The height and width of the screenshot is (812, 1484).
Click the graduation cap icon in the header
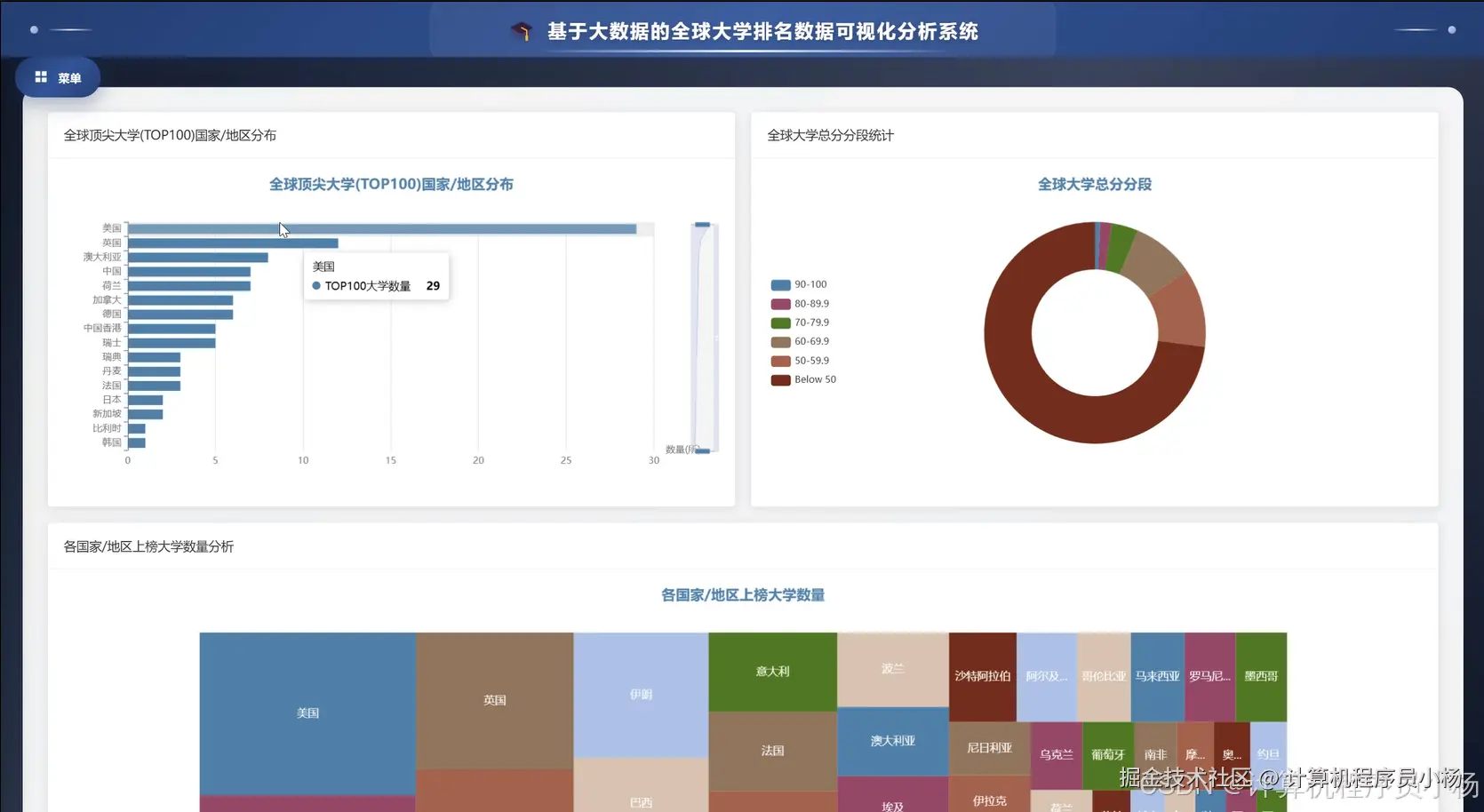(522, 32)
